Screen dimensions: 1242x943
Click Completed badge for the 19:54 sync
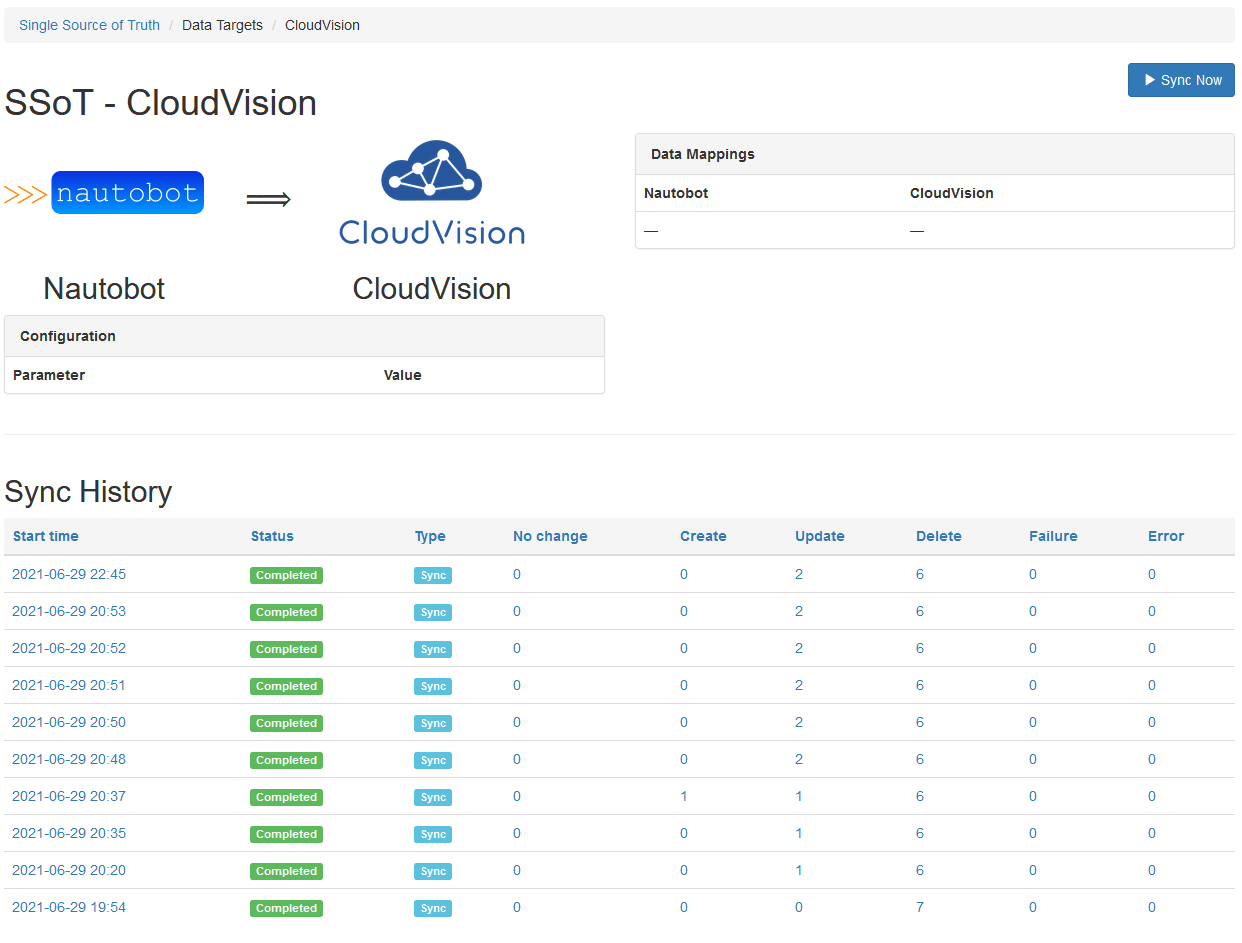(286, 908)
